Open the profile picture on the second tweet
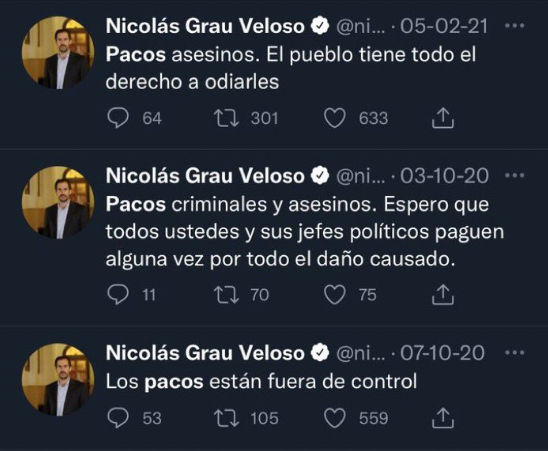548x451 pixels. pyautogui.click(x=58, y=202)
